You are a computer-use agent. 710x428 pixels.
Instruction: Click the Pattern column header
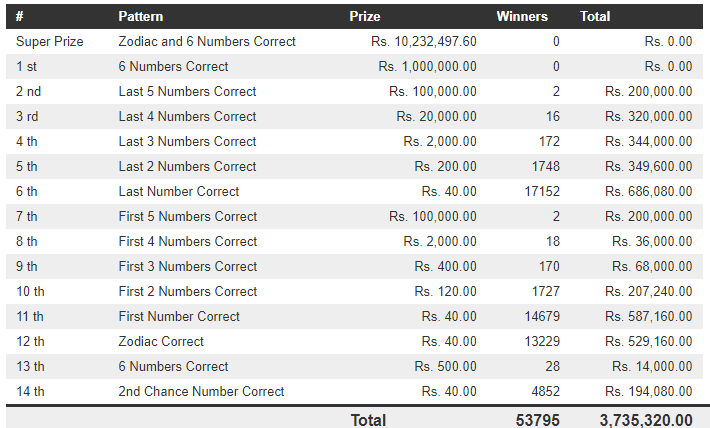click(140, 17)
